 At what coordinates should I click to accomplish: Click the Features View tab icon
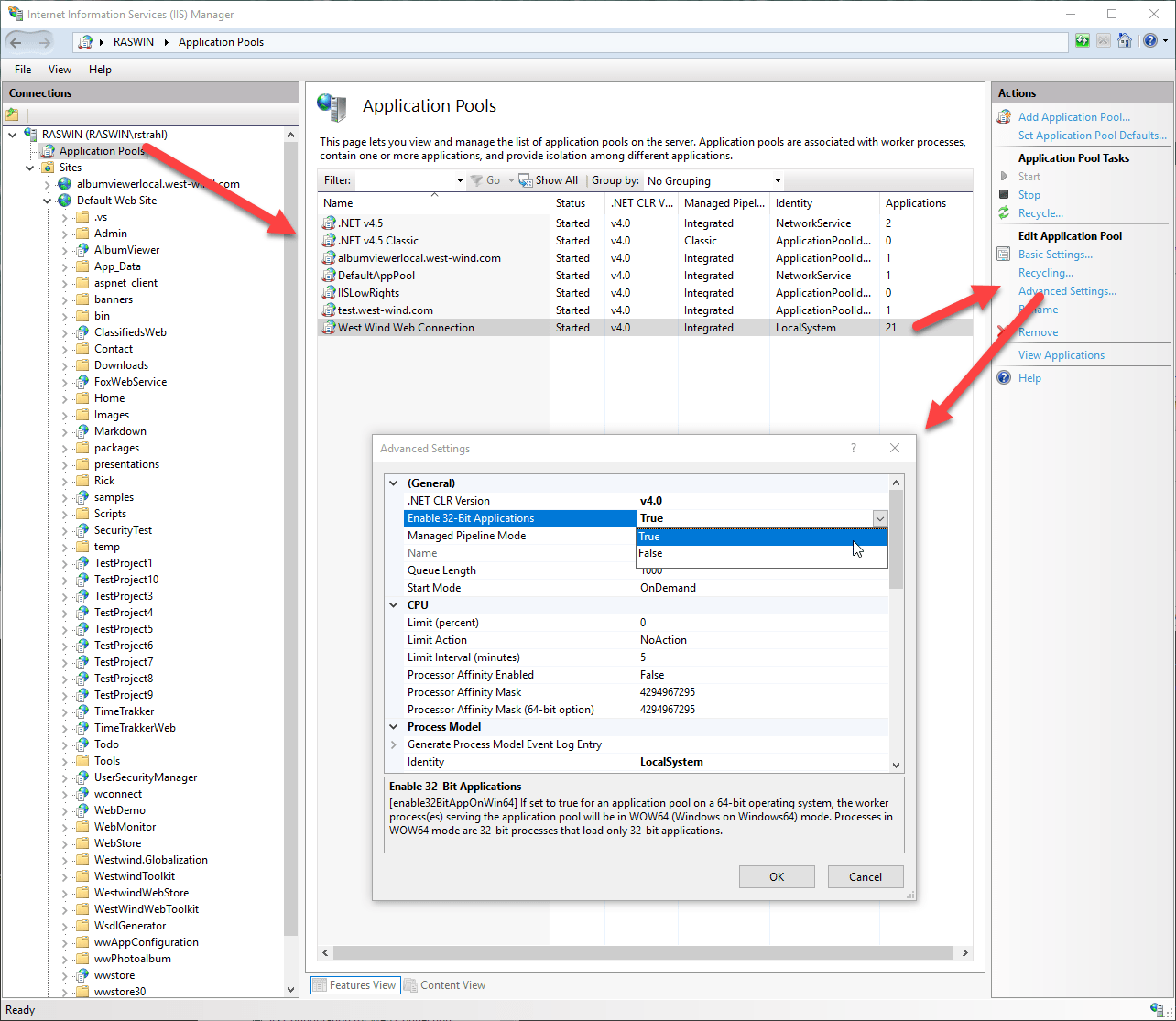coord(319,985)
